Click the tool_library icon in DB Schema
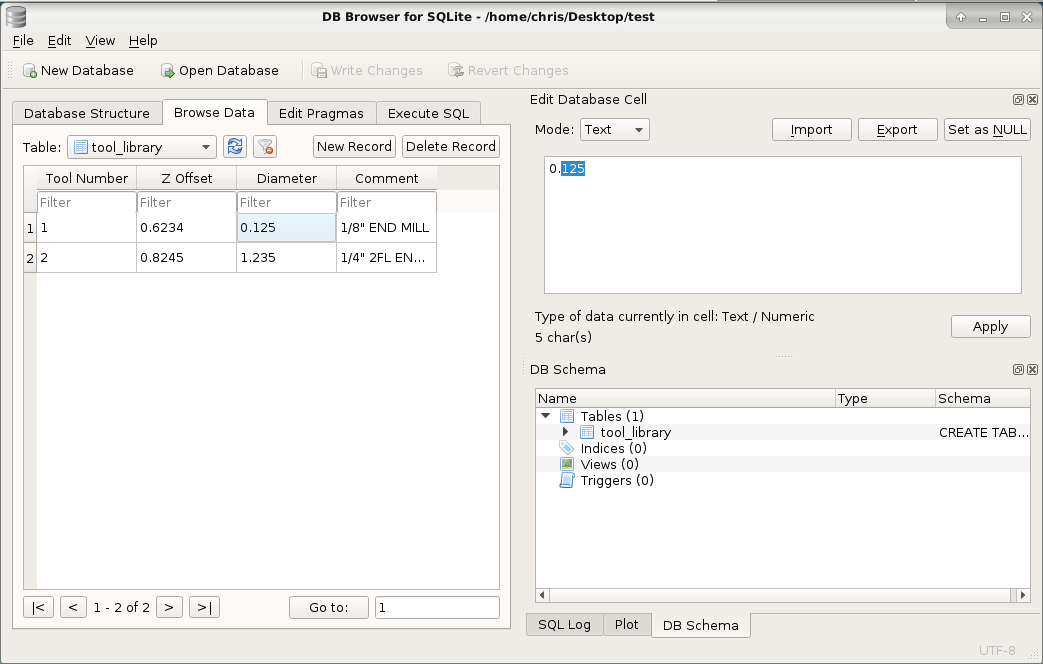This screenshot has width=1043, height=664. [x=587, y=432]
